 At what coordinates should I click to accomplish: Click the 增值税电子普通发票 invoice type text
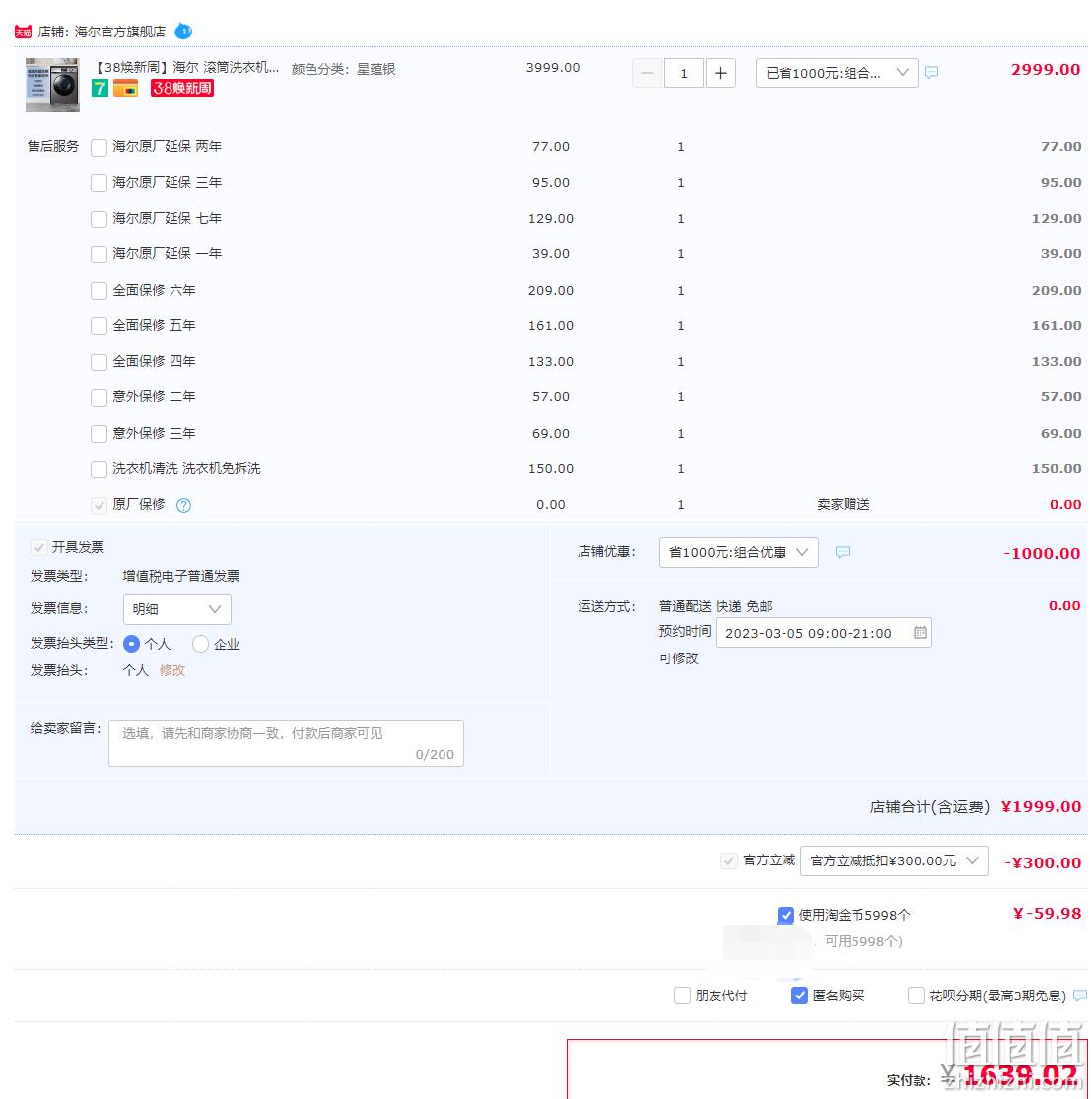[x=180, y=577]
